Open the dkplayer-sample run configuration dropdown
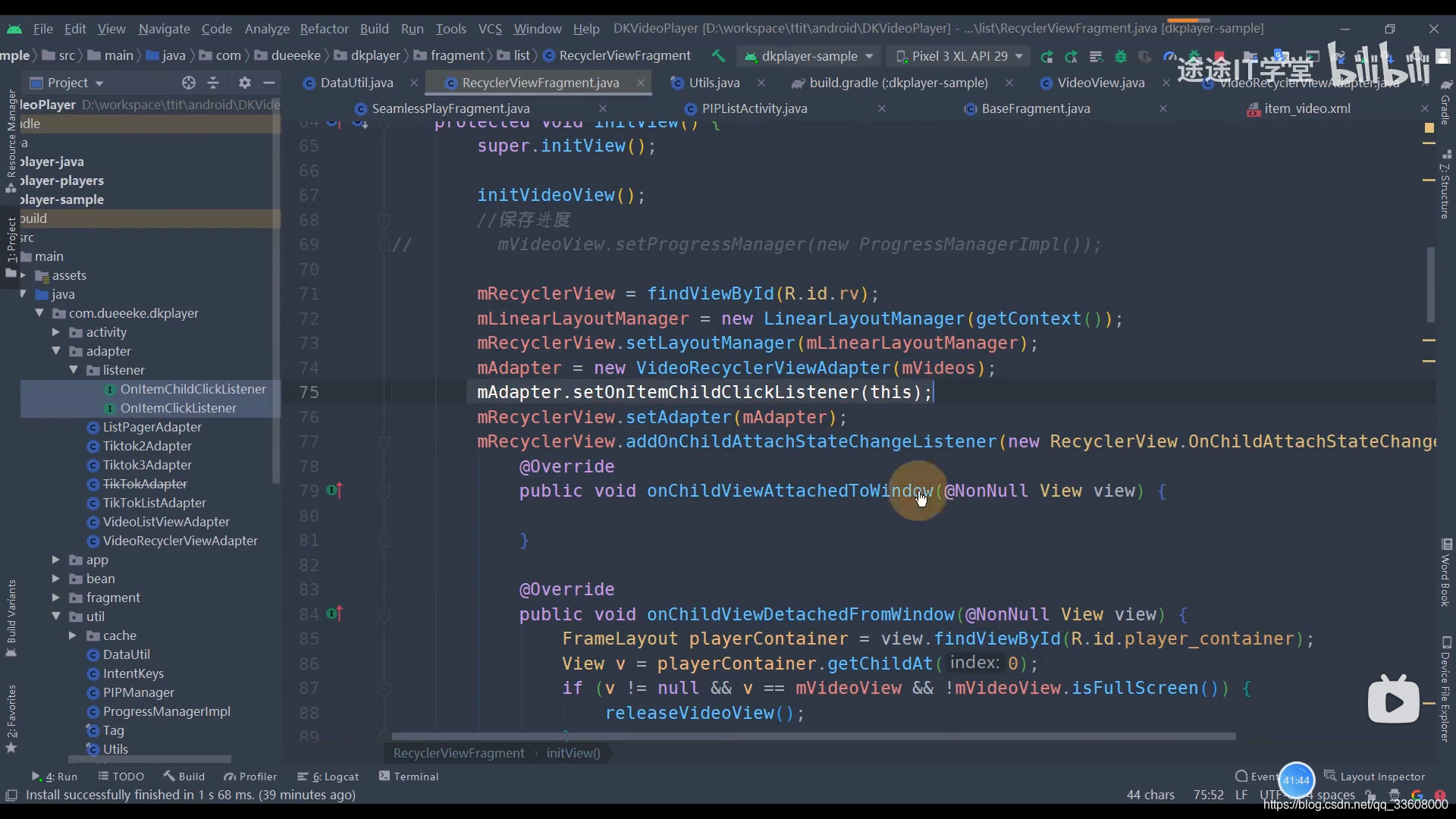Screen dimensions: 1456x819 (x=808, y=56)
